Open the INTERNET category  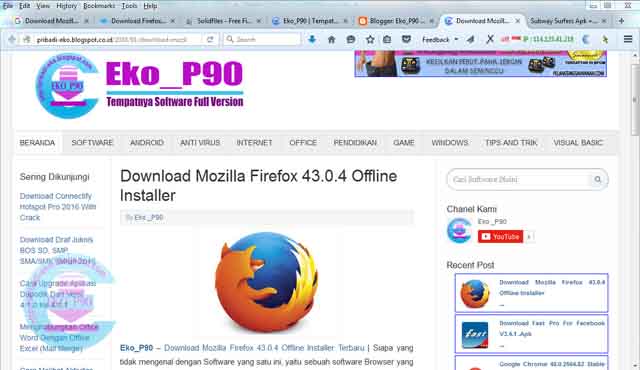coord(254,143)
